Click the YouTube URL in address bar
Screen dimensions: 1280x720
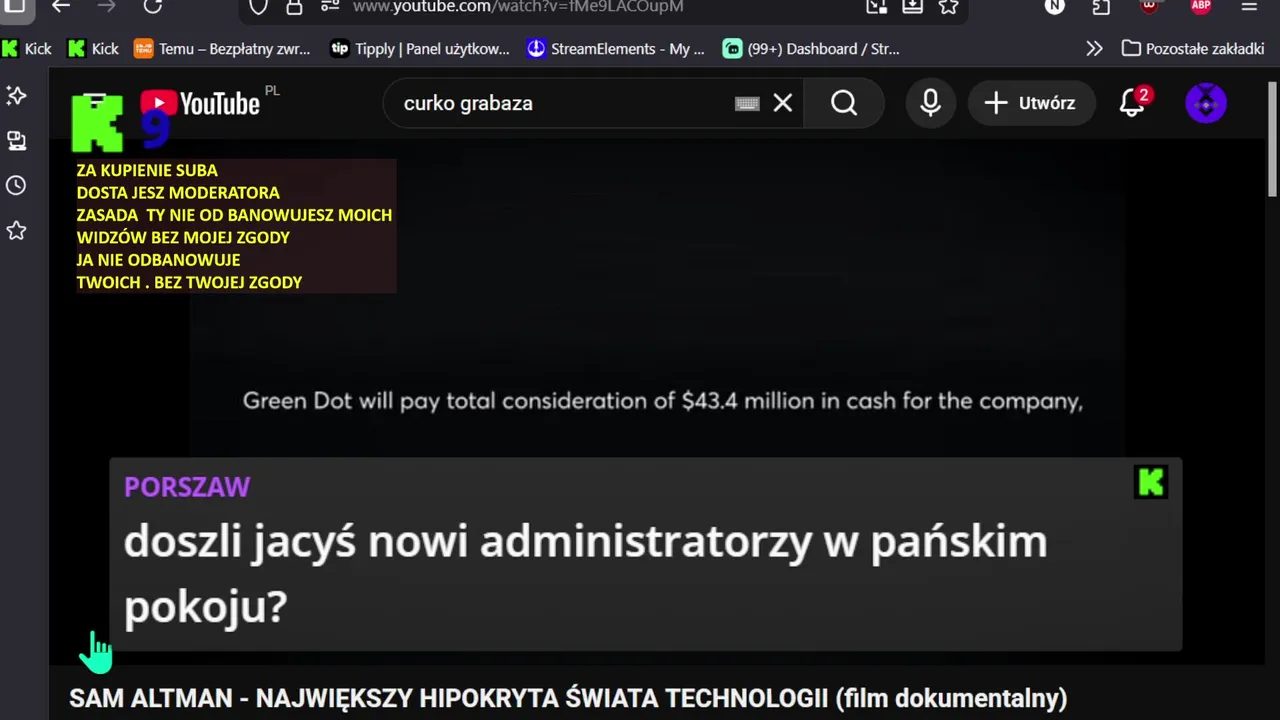[x=518, y=7]
